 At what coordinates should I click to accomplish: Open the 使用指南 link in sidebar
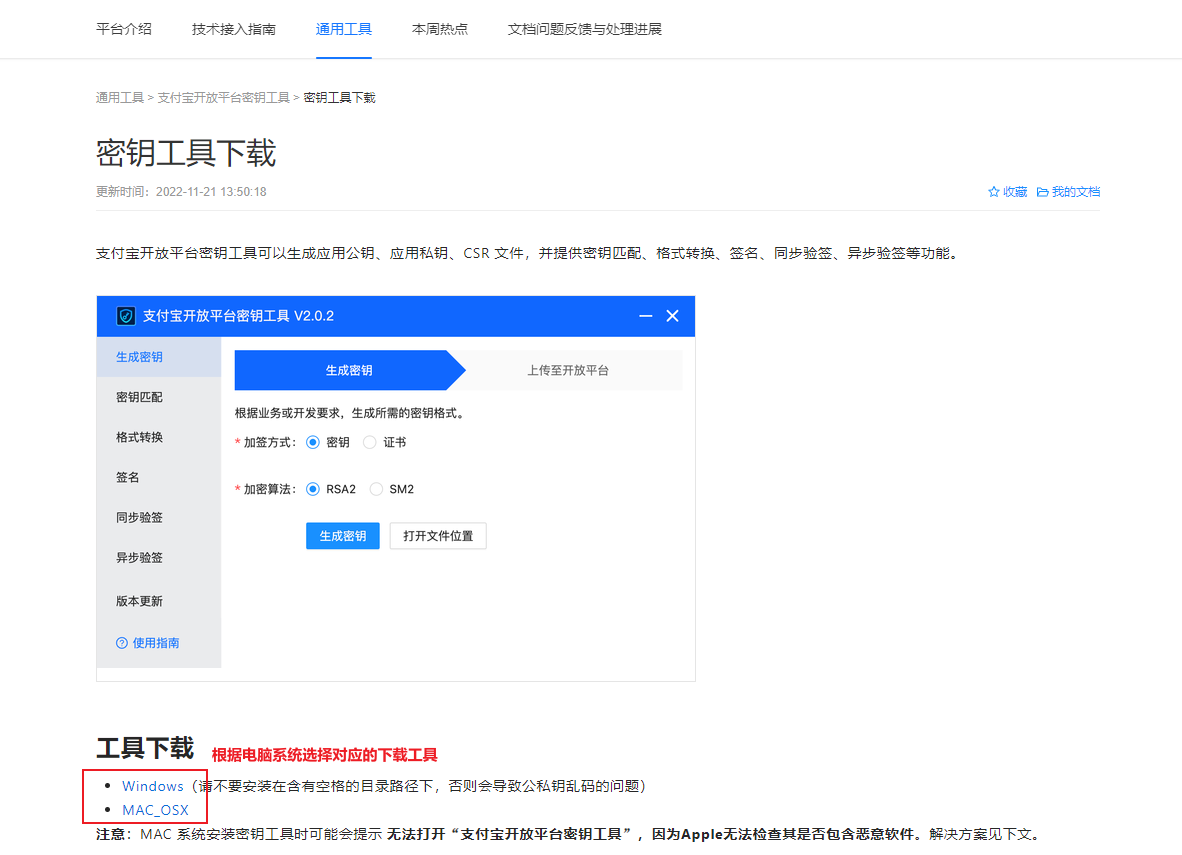coord(156,643)
